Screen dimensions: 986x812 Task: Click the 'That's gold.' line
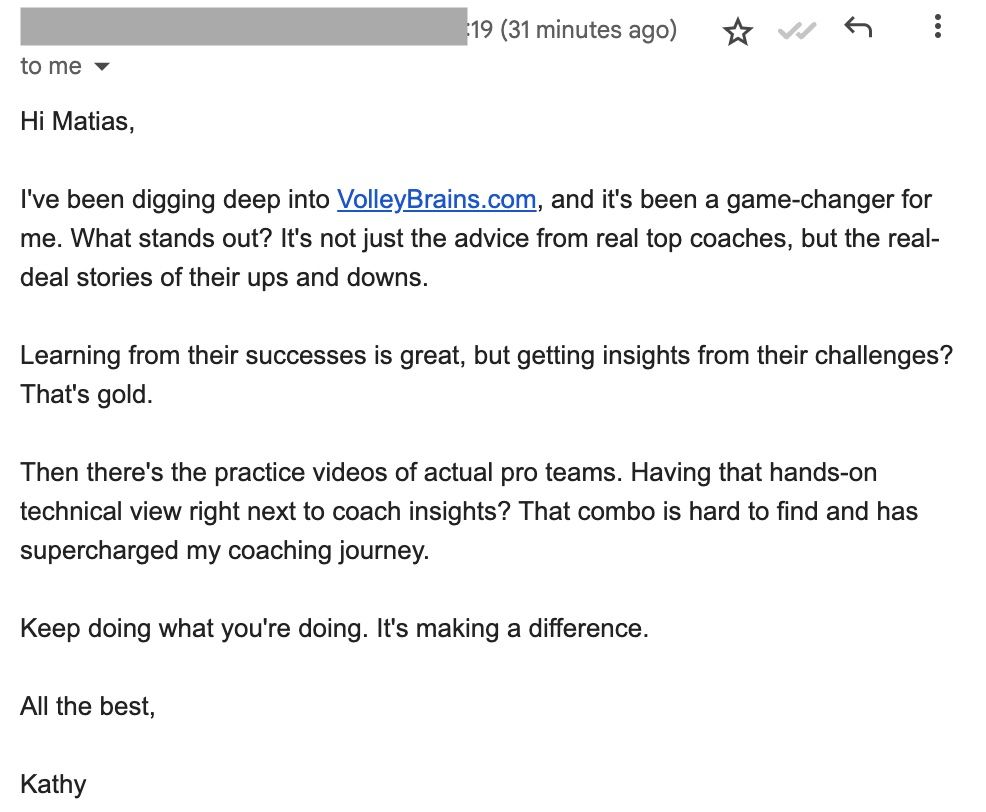click(x=87, y=394)
